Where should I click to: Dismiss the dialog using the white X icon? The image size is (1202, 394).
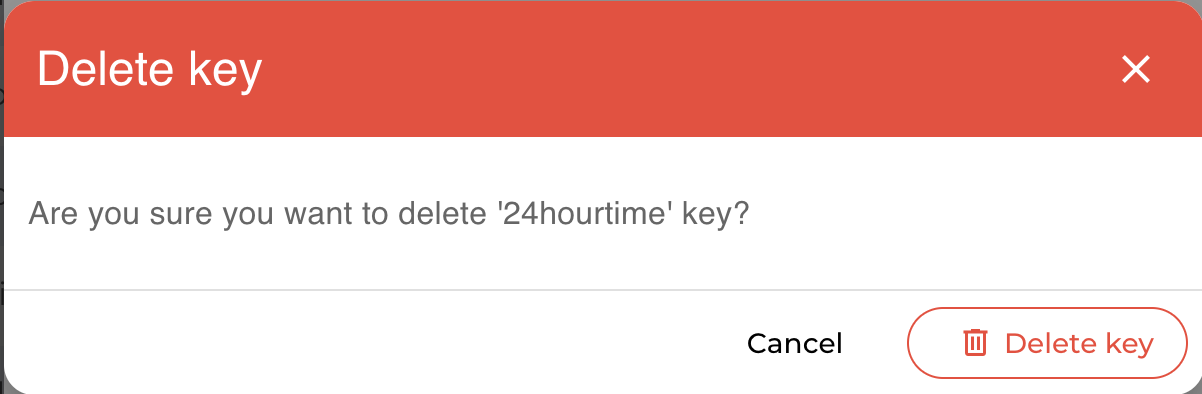tap(1136, 69)
